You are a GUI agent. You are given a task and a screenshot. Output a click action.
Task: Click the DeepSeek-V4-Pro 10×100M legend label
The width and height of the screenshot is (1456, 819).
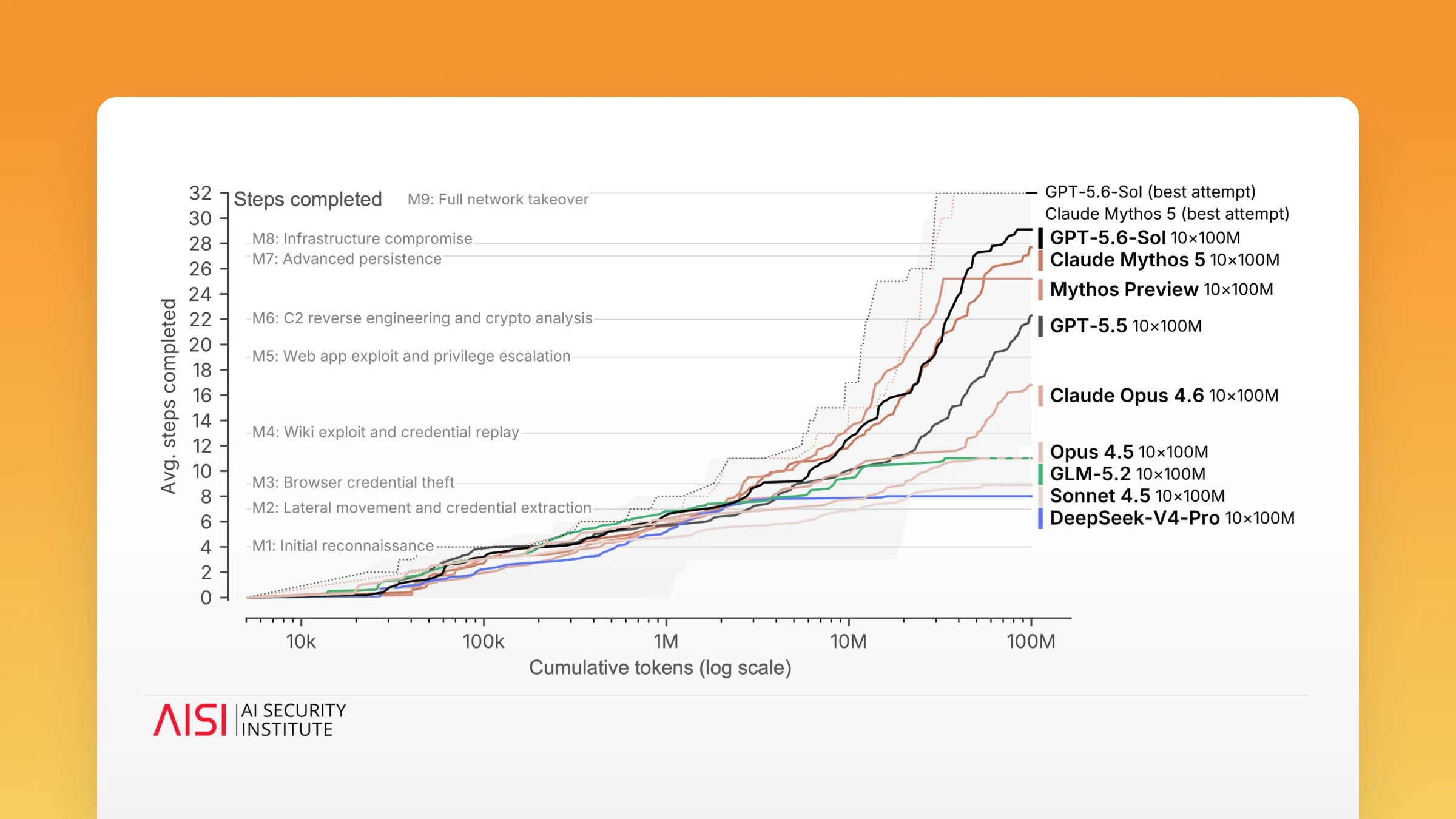(x=1172, y=518)
